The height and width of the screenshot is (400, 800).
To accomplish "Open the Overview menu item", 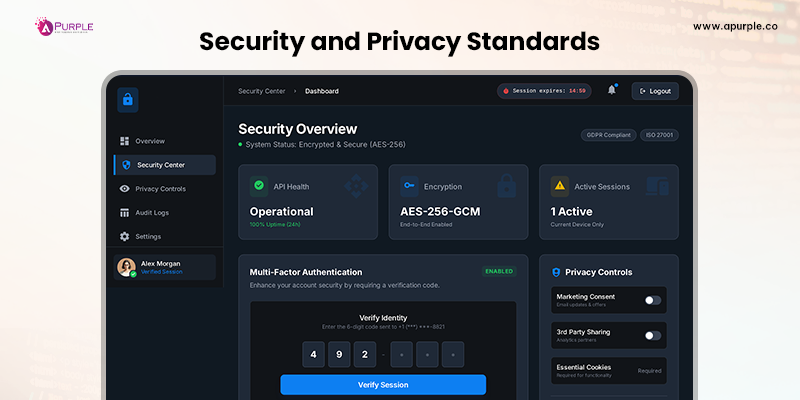I will 164,141.
